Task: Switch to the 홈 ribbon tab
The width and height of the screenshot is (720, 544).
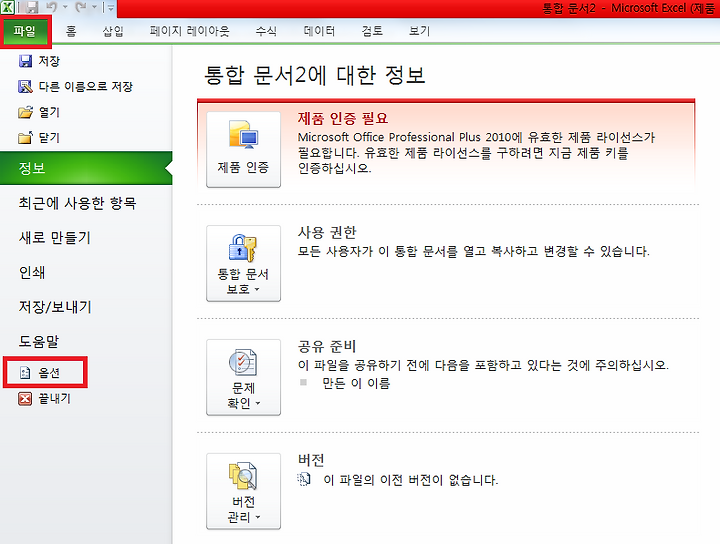Action: [x=71, y=31]
